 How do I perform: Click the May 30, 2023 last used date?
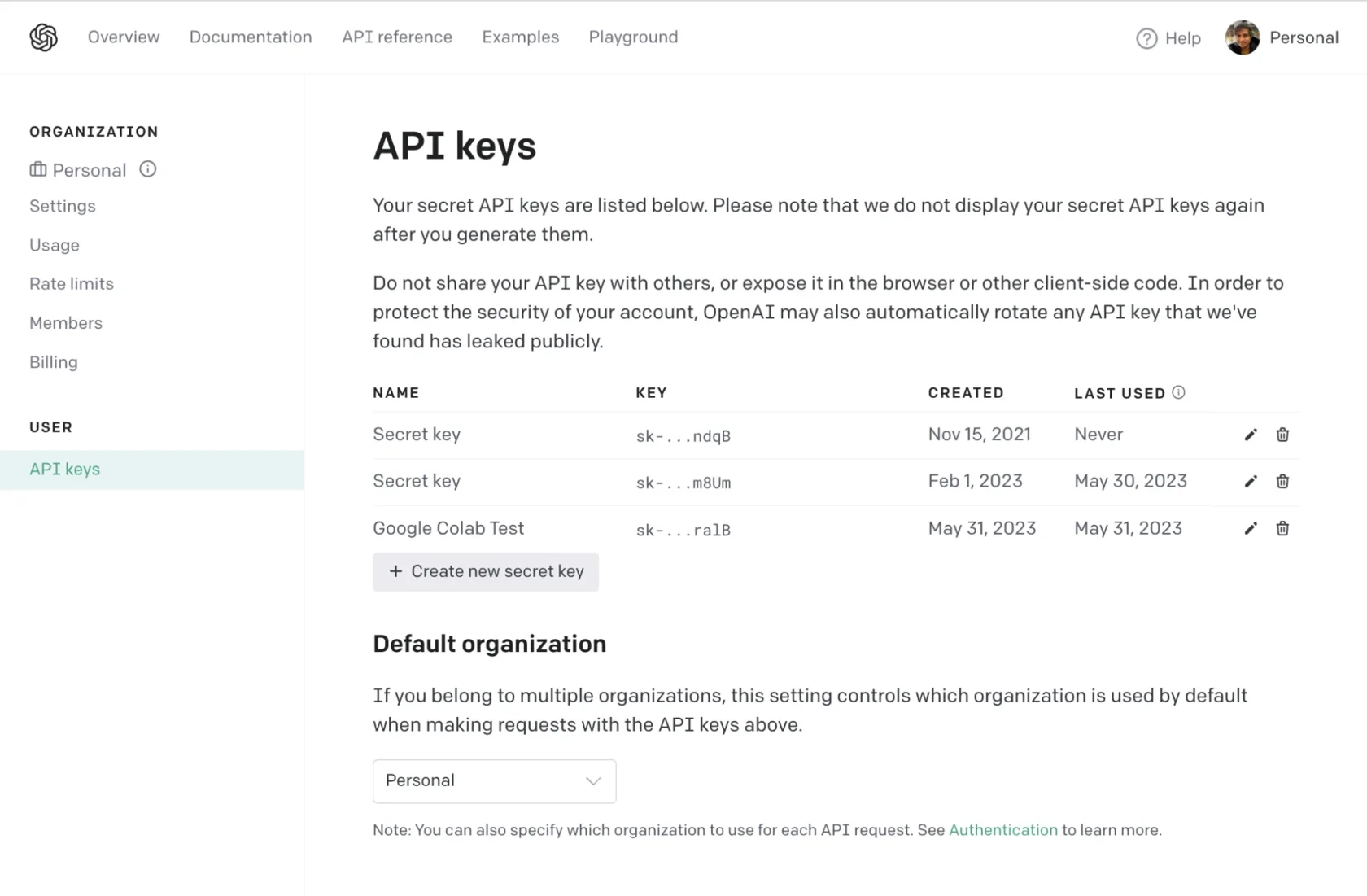click(1131, 481)
